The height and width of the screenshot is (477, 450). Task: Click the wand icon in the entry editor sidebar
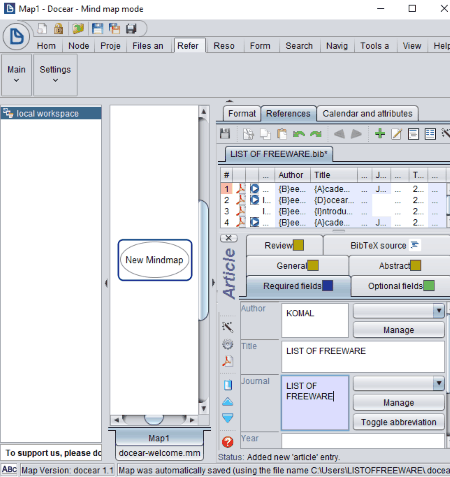(x=228, y=327)
